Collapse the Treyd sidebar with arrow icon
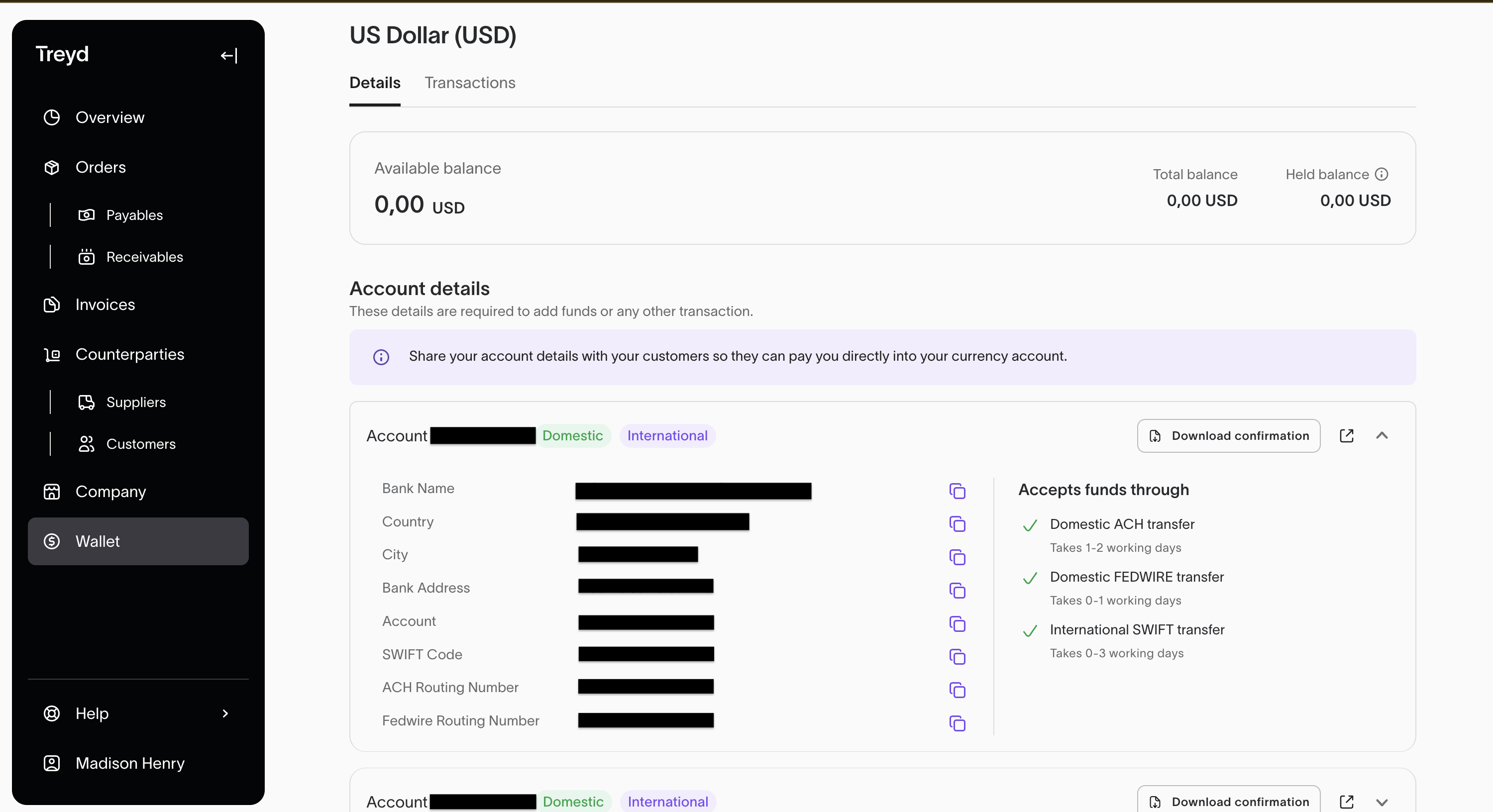 pyautogui.click(x=229, y=55)
